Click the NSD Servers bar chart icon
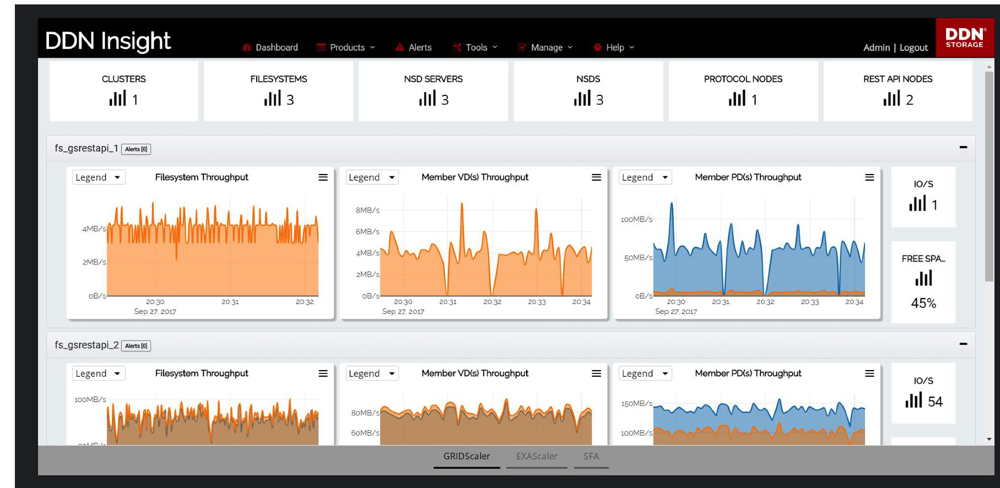The height and width of the screenshot is (488, 1000). point(427,98)
